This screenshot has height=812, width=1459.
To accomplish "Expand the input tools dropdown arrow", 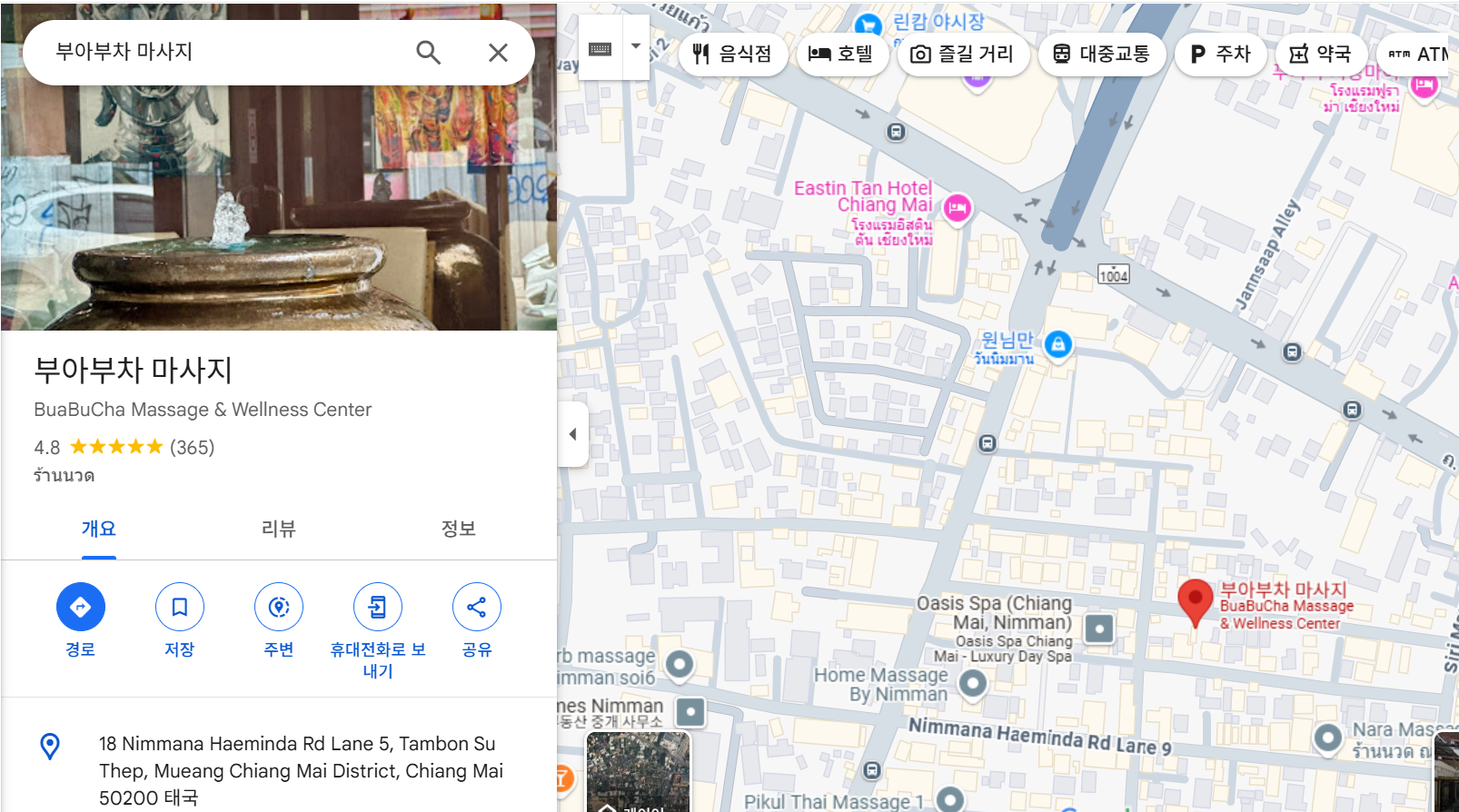I will click(636, 47).
